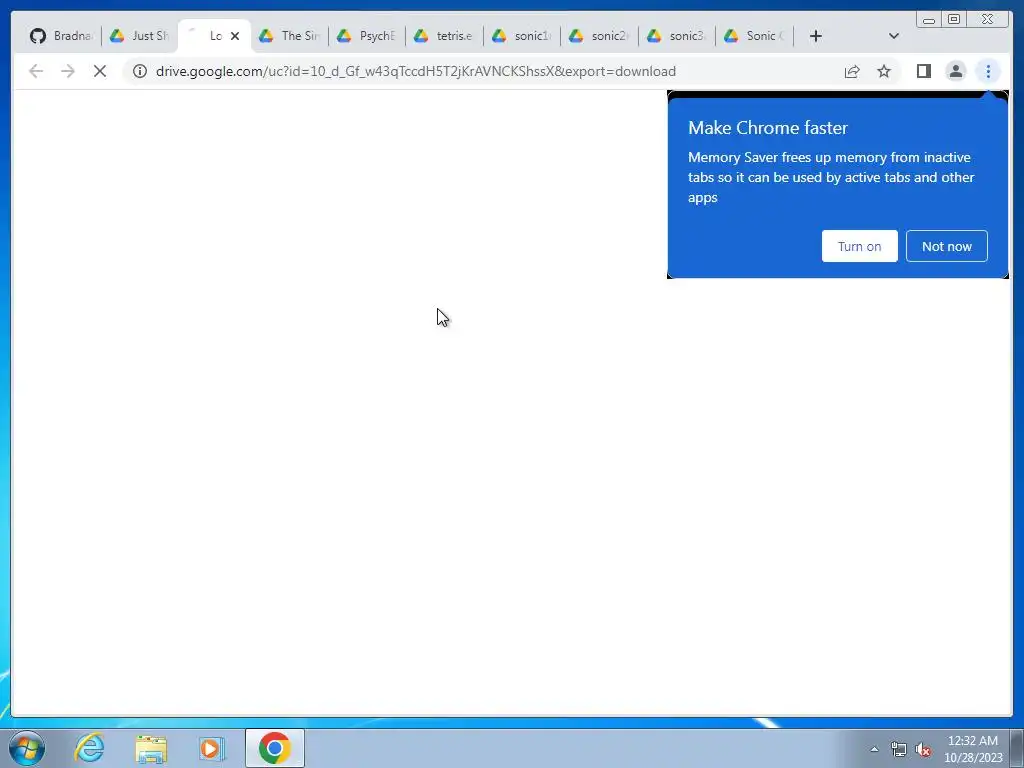Screen dimensions: 1024x768
Task: Stop loading the page
Action: (x=100, y=71)
